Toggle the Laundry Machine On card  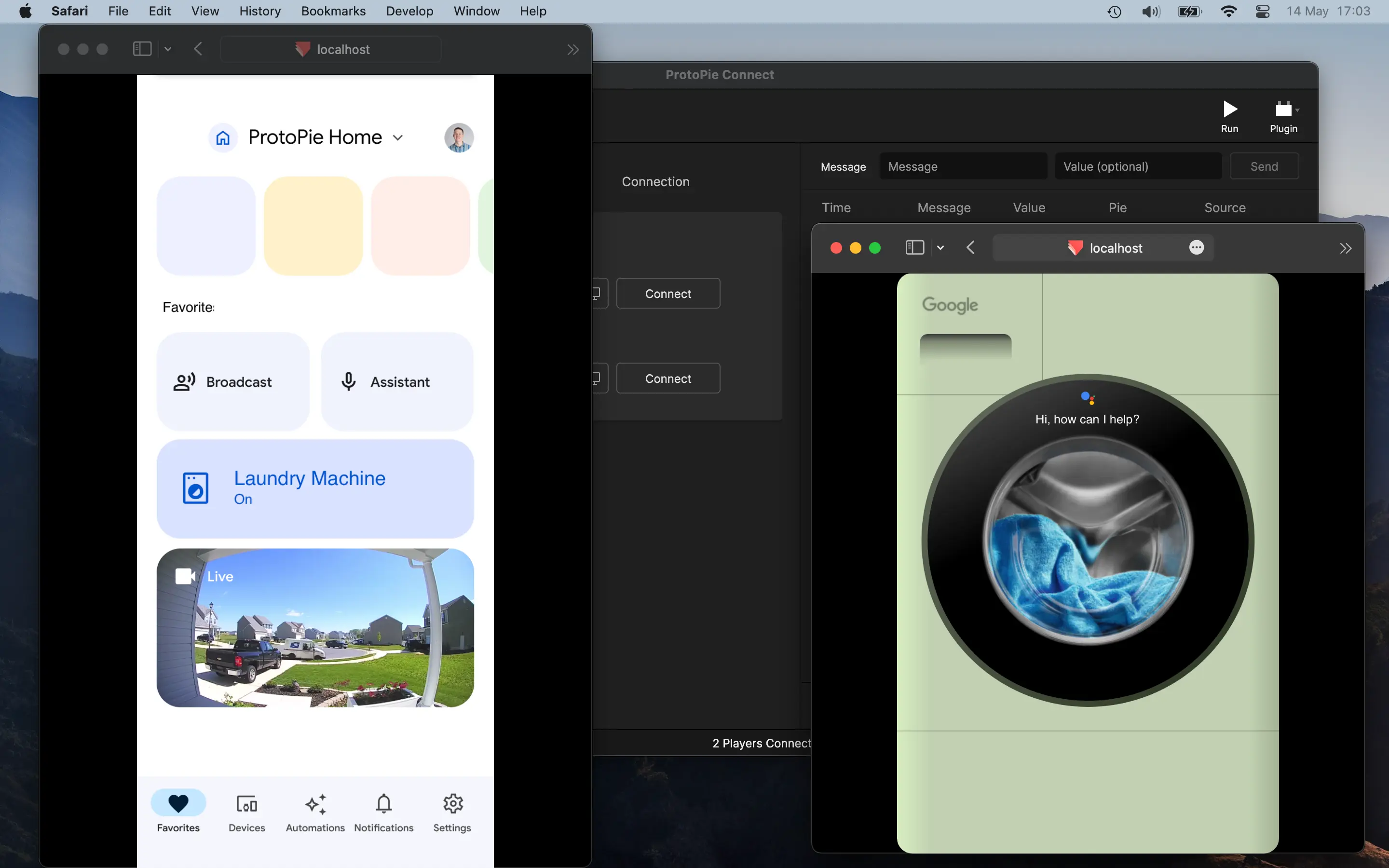coord(315,488)
